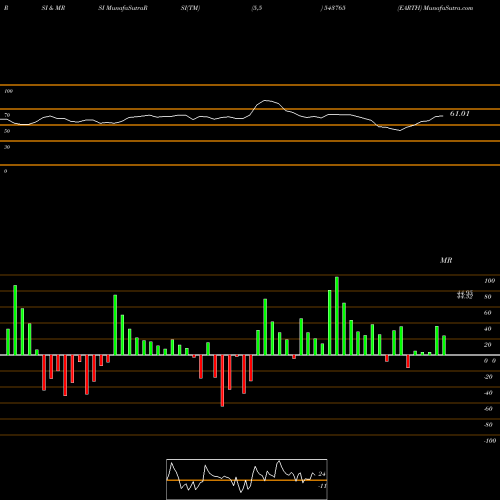Open the mini overview chart thumbnail
500x500 pixels.
coord(247,479)
